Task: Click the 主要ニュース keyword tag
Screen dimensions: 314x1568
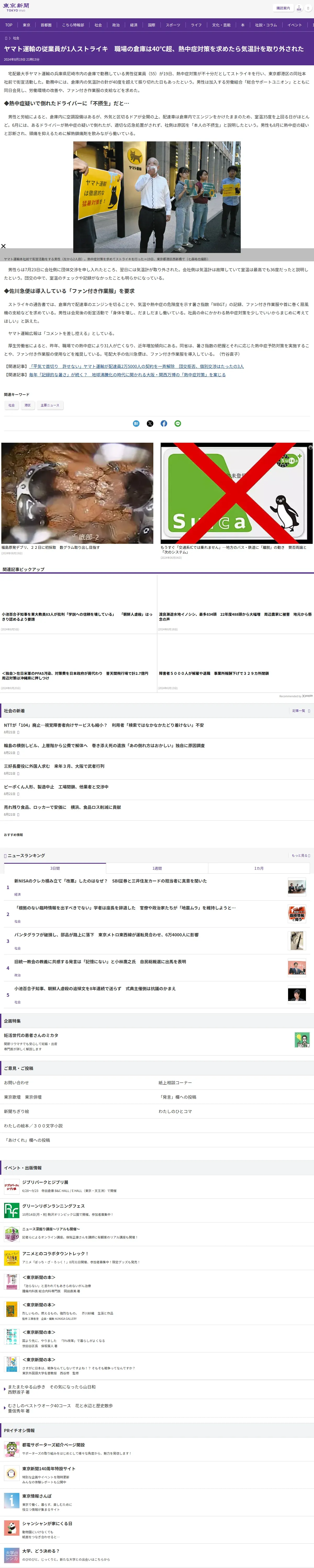Action: click(x=50, y=405)
